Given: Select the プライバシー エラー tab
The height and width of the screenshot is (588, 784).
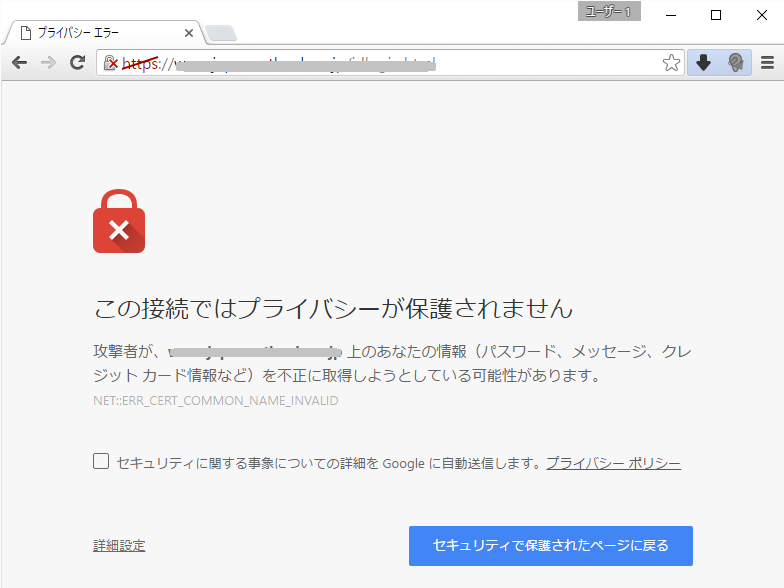Looking at the screenshot, I should [x=102, y=33].
